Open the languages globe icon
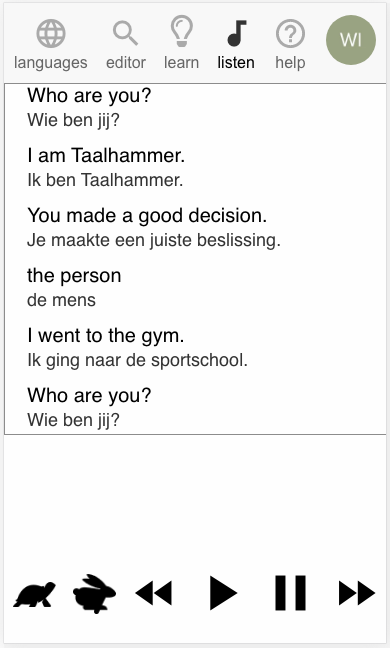 point(51,33)
